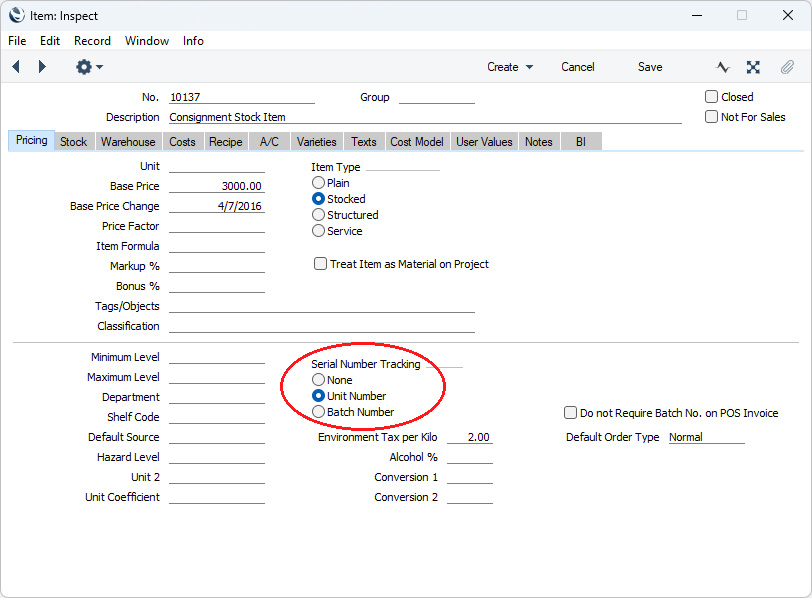812x598 pixels.
Task: Open attachments paperclip icon
Action: coord(787,67)
